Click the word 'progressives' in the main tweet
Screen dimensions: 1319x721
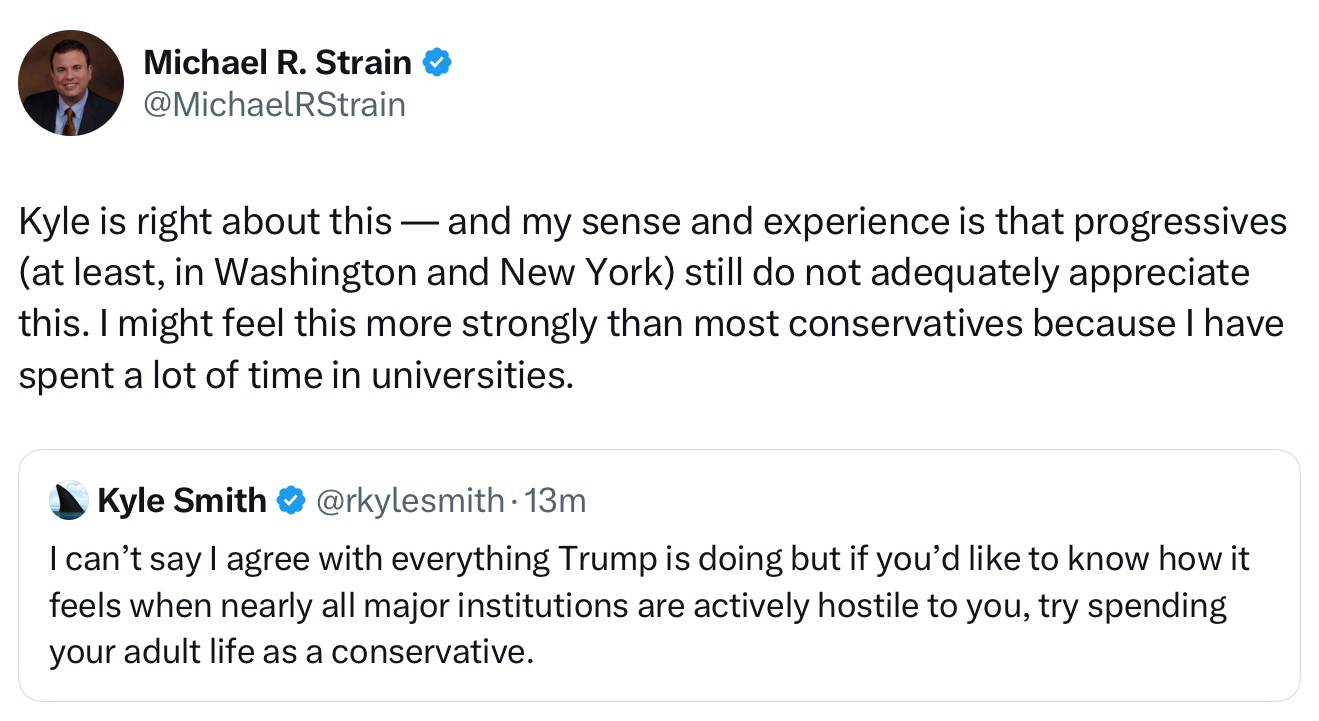coord(1180,222)
